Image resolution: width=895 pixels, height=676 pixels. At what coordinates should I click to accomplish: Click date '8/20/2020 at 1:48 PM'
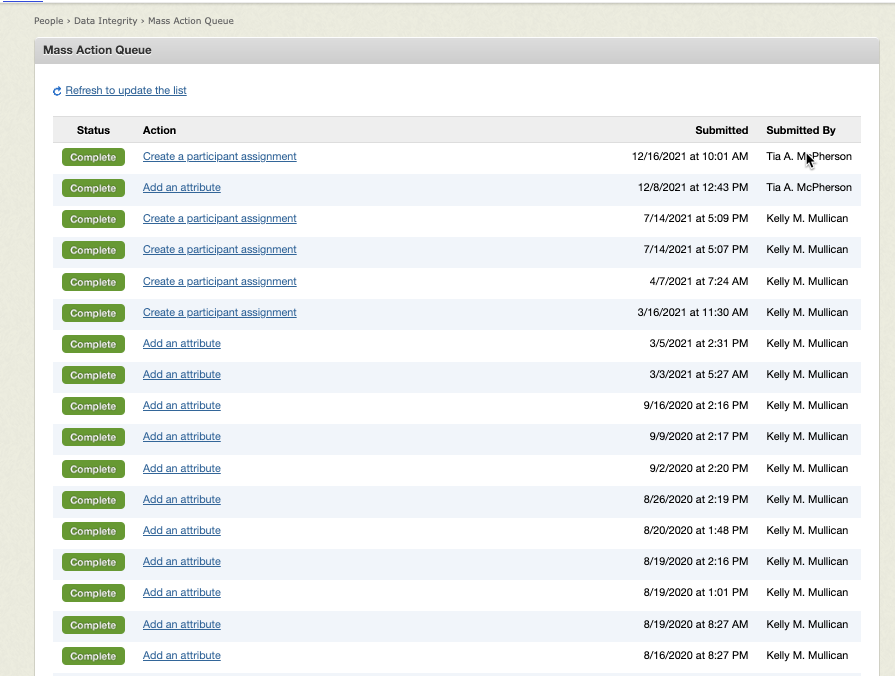click(x=696, y=530)
